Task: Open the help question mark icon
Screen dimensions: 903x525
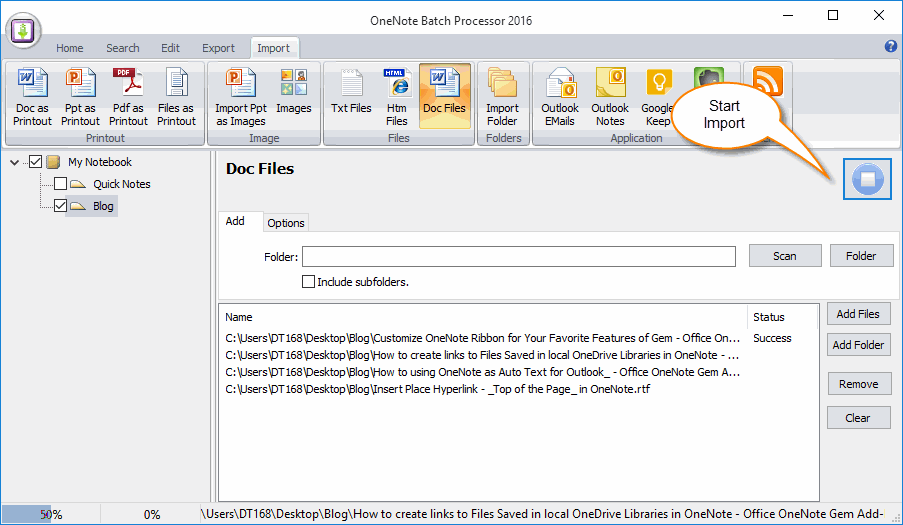Action: (890, 46)
